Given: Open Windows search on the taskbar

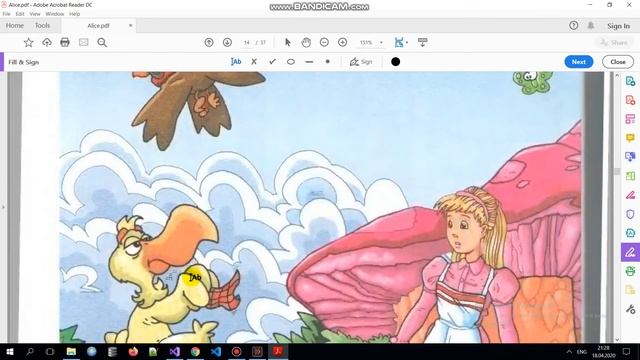Looking at the screenshot, I should 30,351.
